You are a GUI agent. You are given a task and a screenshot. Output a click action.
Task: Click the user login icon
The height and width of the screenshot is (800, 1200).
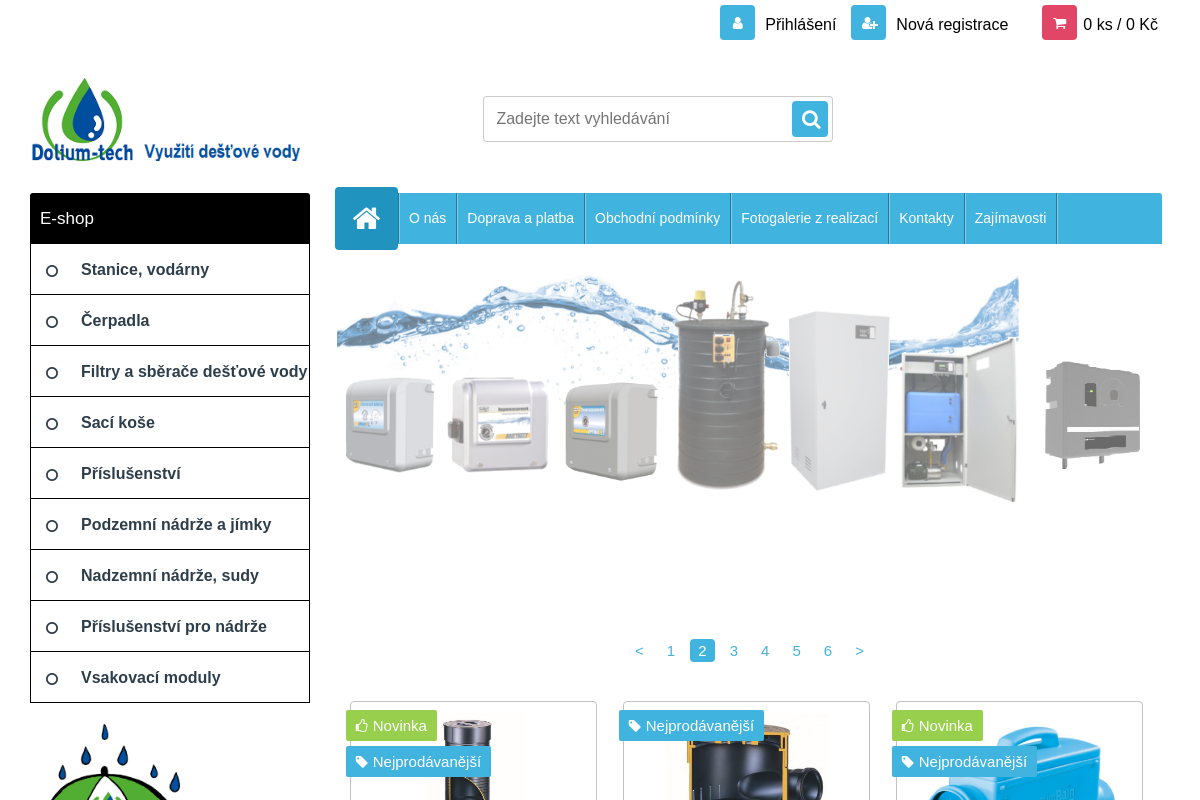(737, 23)
